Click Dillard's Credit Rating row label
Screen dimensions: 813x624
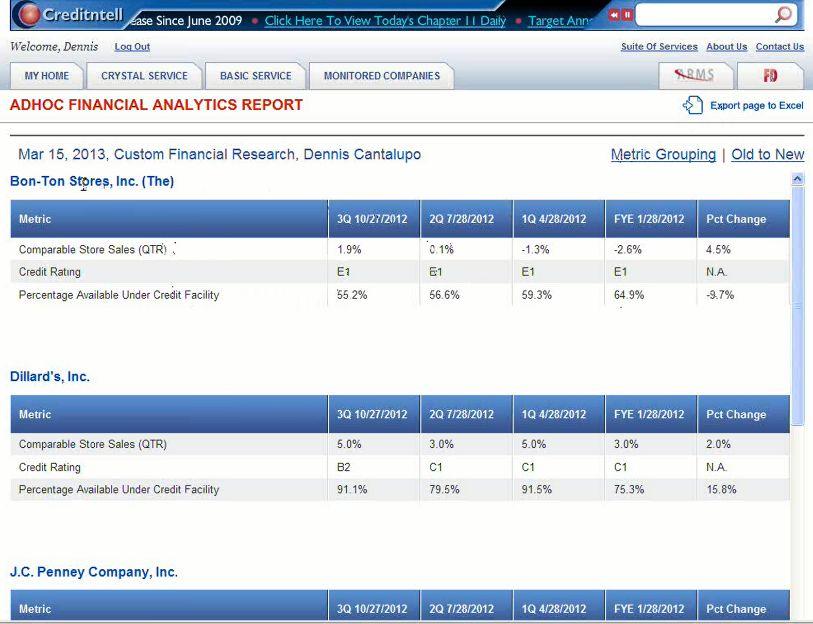tap(50, 467)
